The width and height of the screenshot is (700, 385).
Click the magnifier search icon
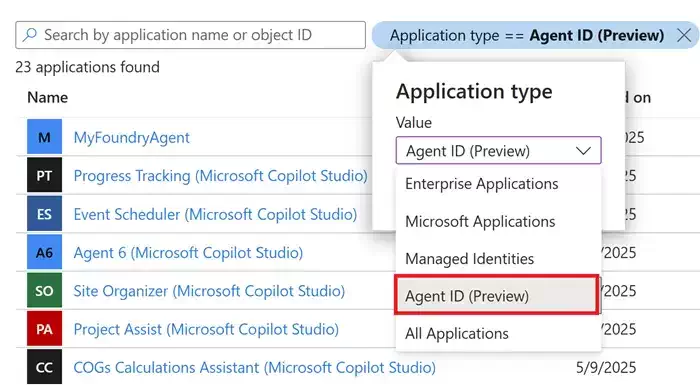point(30,35)
